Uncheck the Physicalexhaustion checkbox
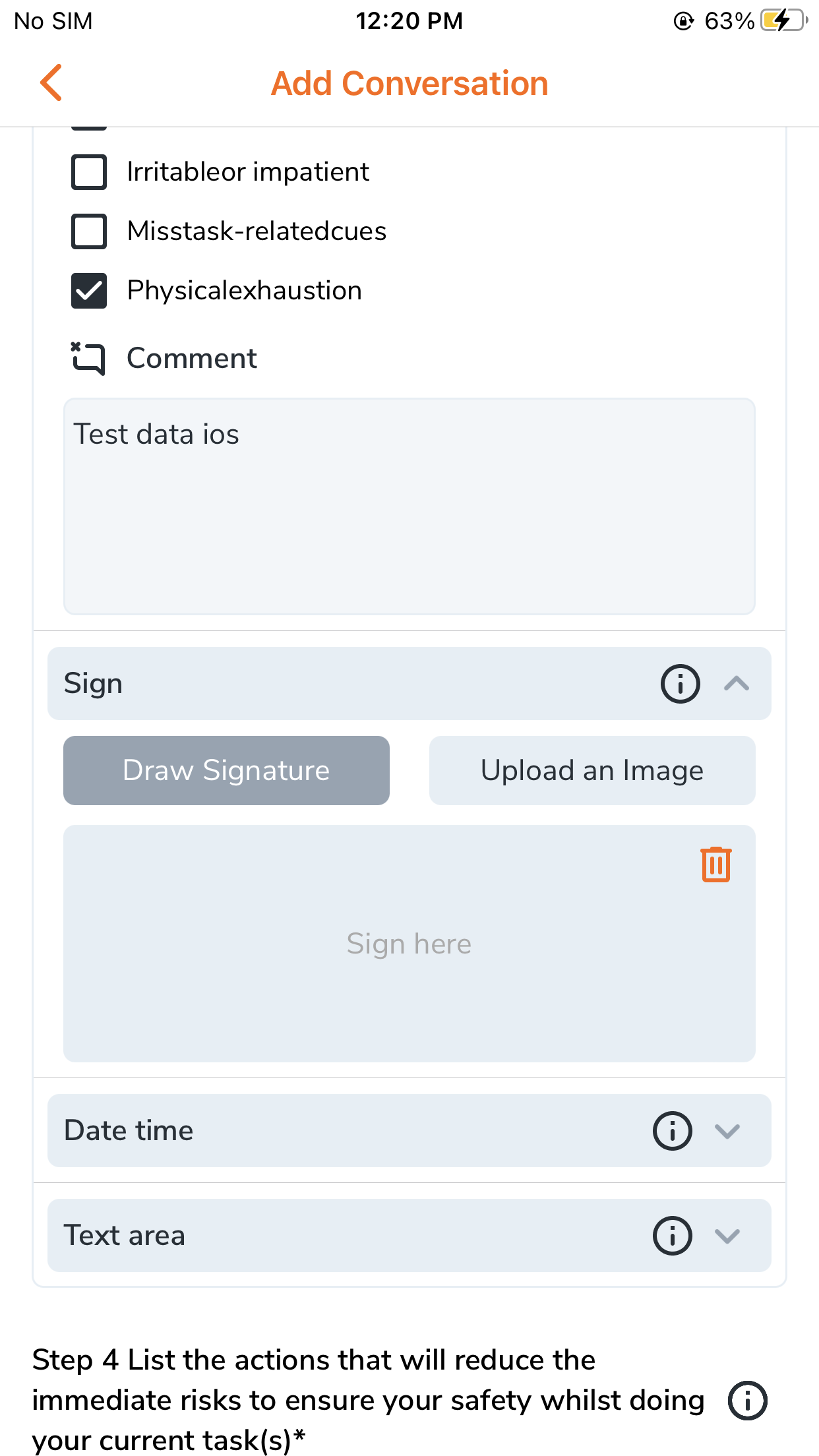Viewport: 819px width, 1456px height. click(x=89, y=291)
